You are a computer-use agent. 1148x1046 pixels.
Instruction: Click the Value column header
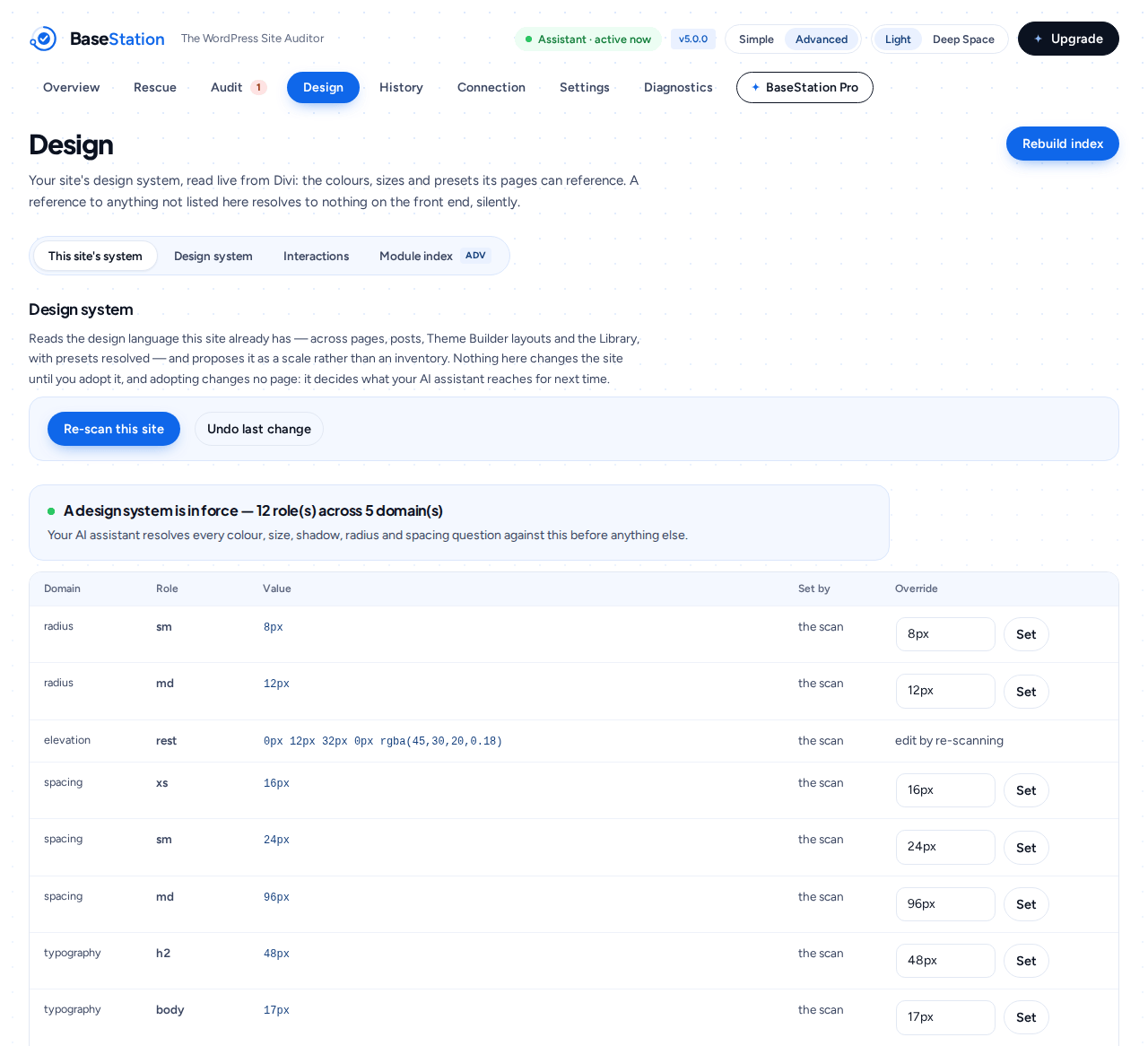(x=277, y=588)
